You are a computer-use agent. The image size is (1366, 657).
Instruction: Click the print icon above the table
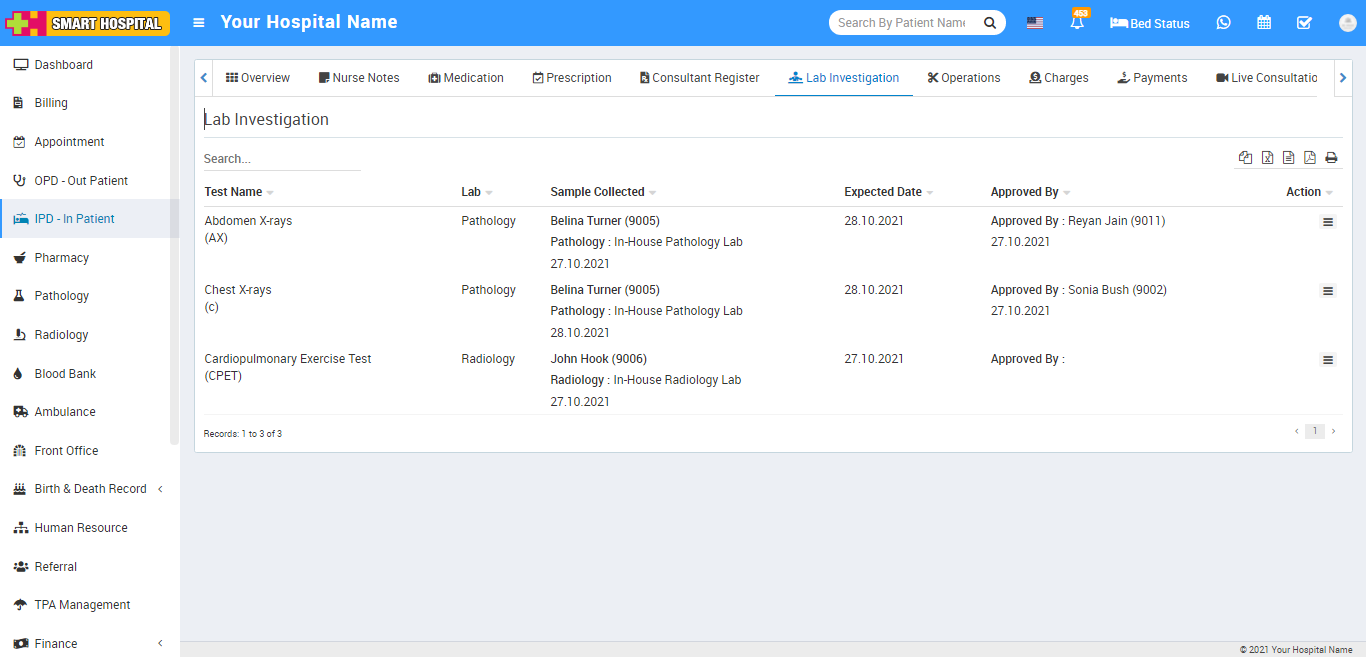click(1331, 158)
